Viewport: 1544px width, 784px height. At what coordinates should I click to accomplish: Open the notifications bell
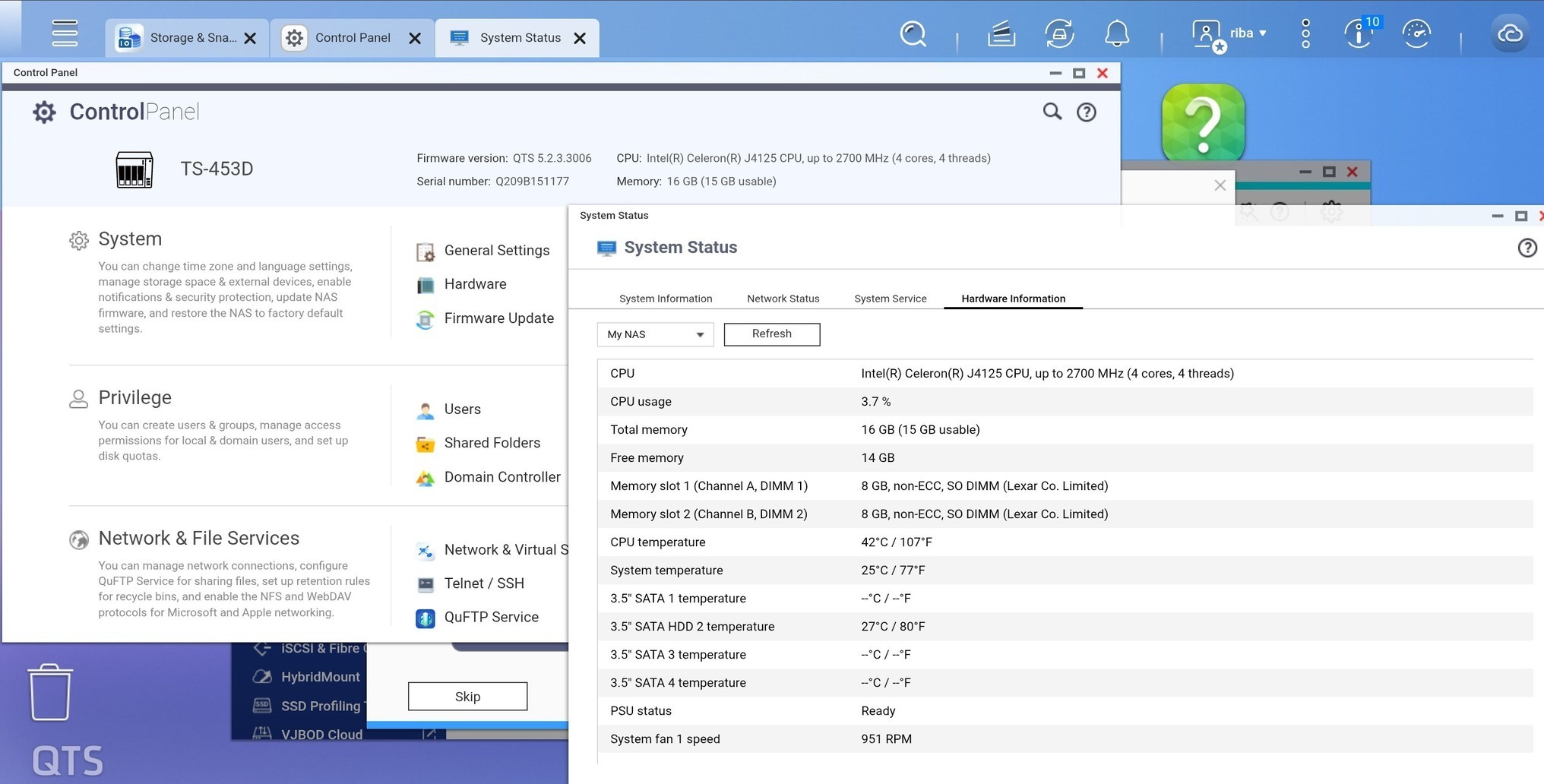point(1117,33)
